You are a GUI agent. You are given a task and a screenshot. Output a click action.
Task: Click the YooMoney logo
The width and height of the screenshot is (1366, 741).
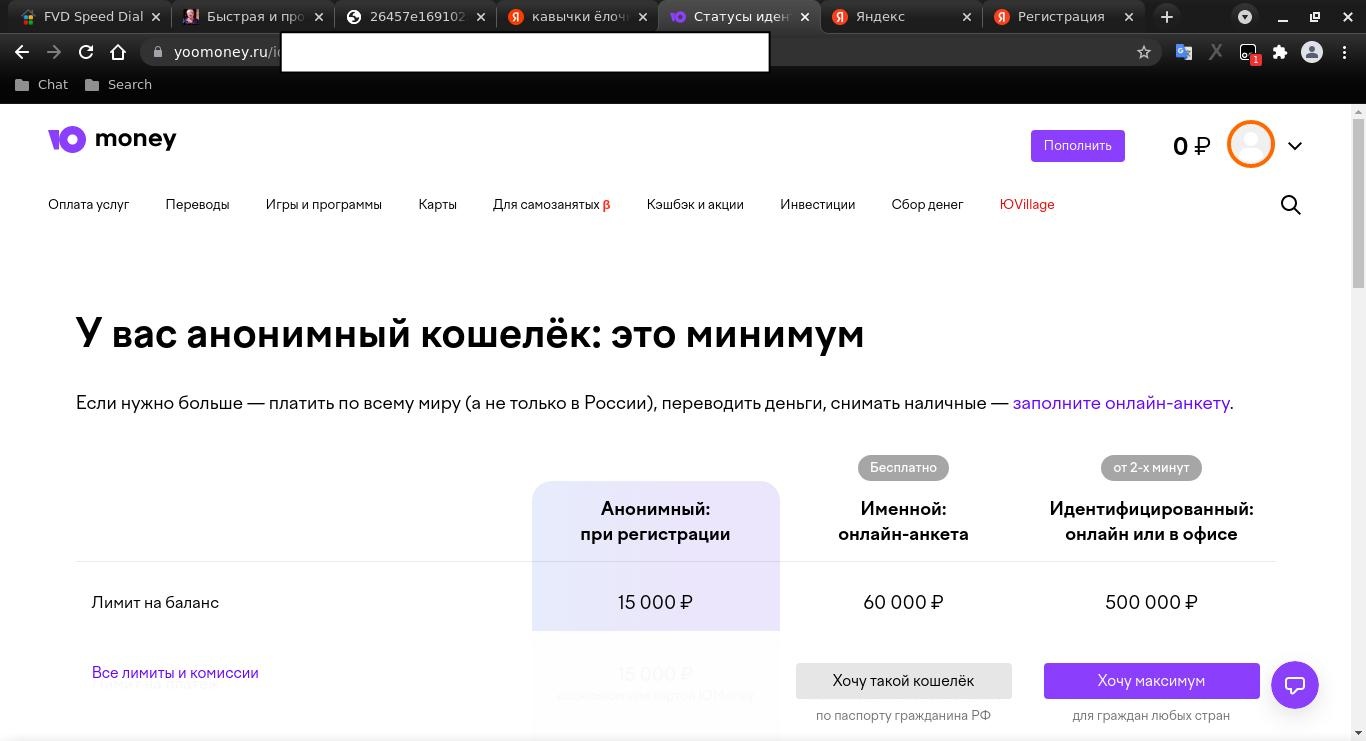(x=111, y=138)
